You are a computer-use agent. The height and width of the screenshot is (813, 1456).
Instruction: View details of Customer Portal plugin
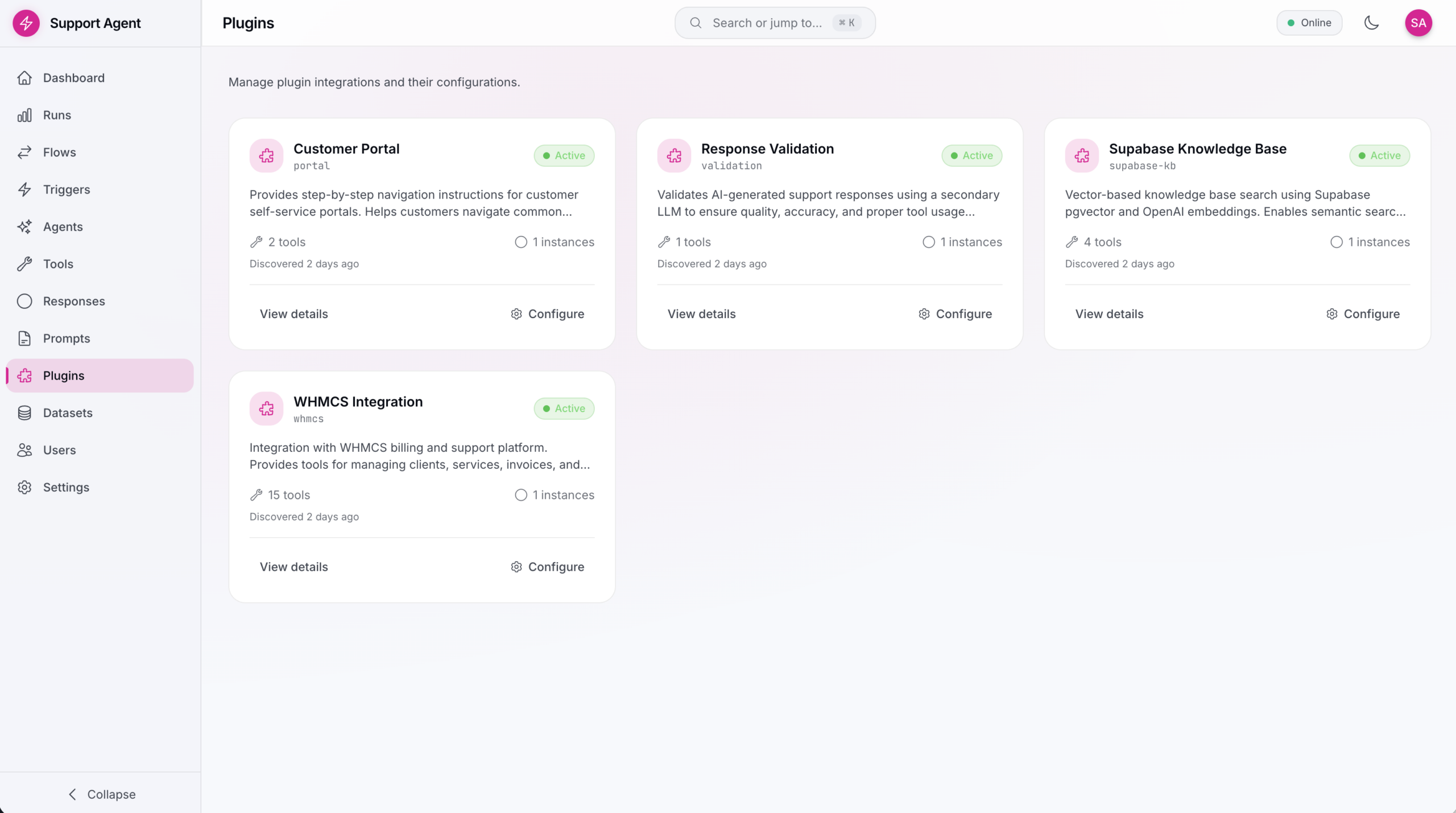coord(294,314)
